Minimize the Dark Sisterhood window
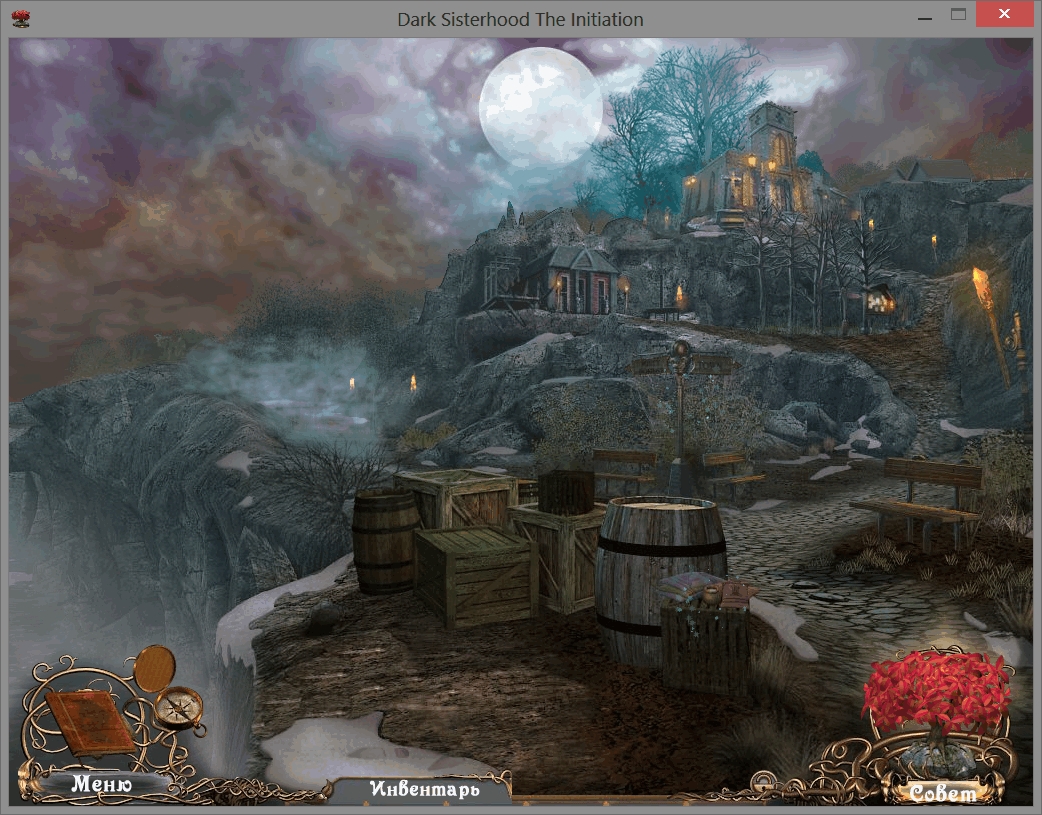Viewport: 1042px width, 815px height. coord(924,18)
